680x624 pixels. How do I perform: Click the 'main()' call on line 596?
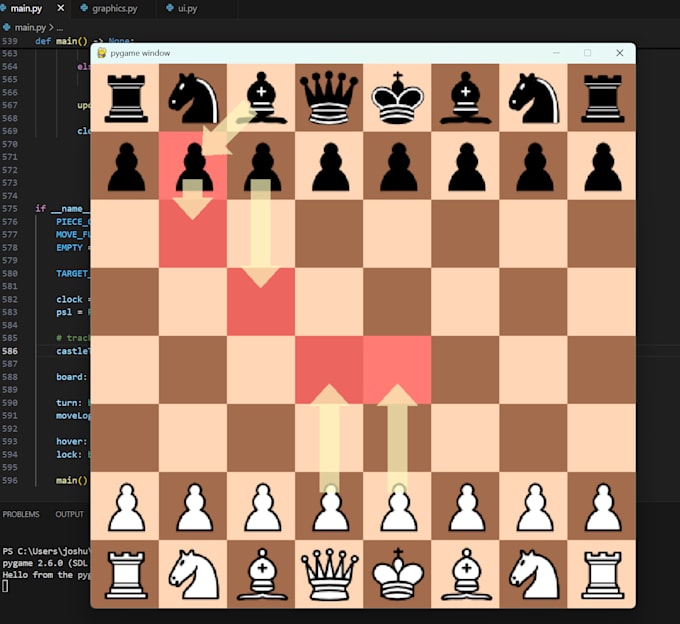point(72,480)
